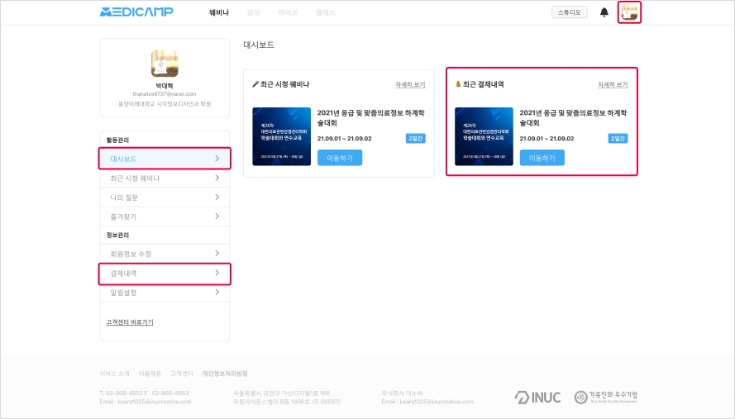735x419 pixels.
Task: Open 결제내역 in the sidebar menu
Action: point(165,273)
